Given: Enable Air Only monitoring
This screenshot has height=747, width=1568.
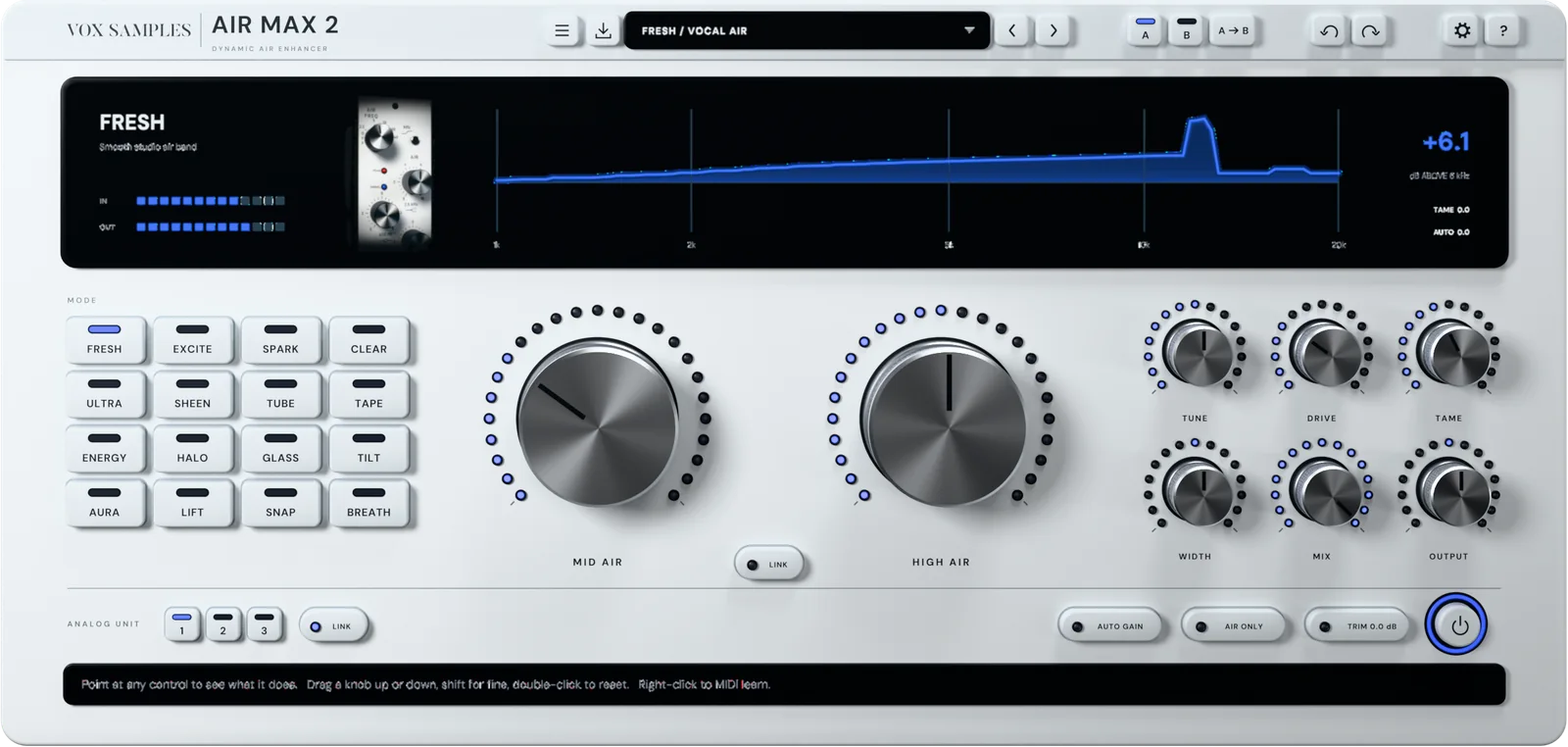Looking at the screenshot, I should coord(1235,626).
